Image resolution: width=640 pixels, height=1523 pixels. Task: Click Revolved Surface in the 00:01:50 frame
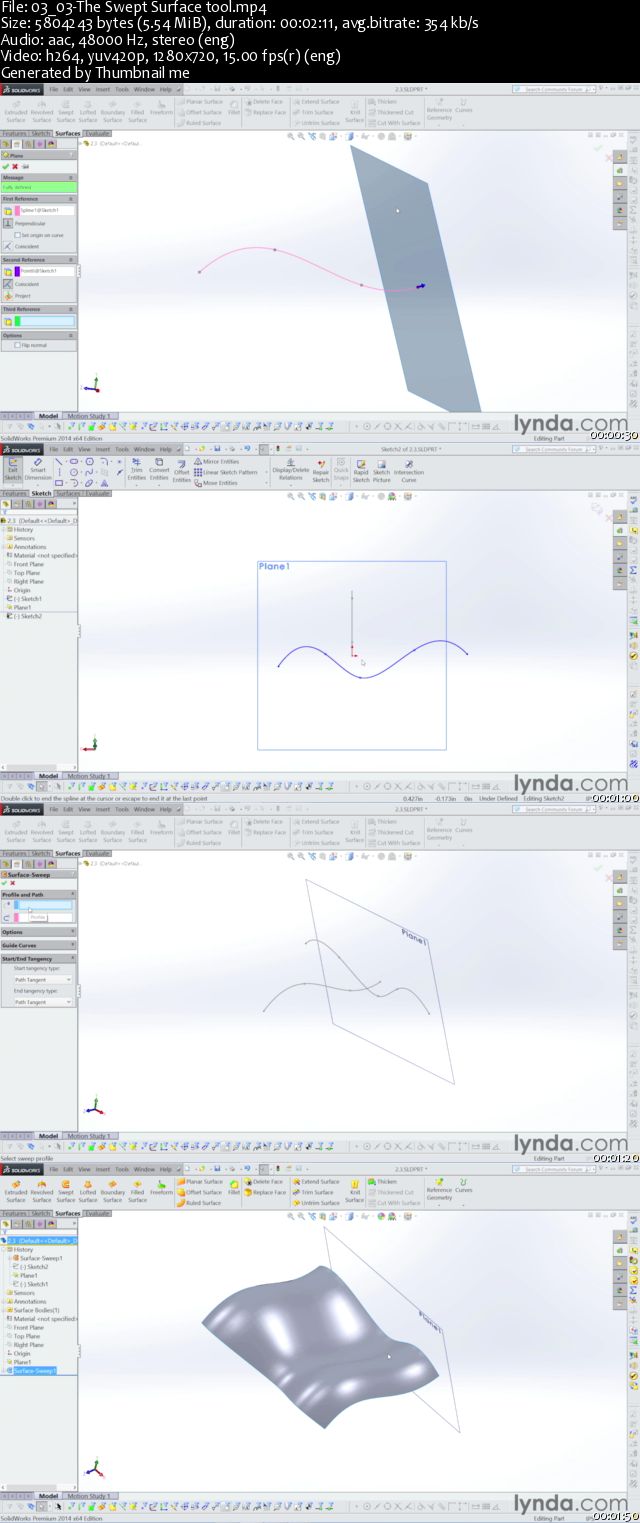[42, 1190]
